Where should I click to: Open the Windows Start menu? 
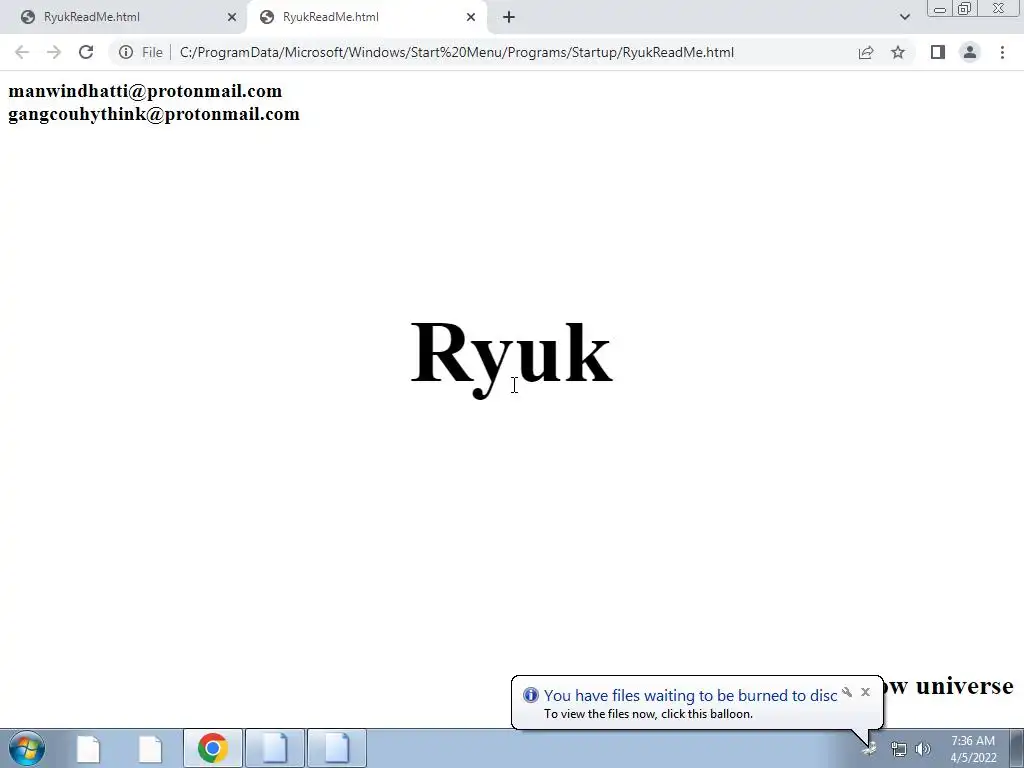pos(27,748)
